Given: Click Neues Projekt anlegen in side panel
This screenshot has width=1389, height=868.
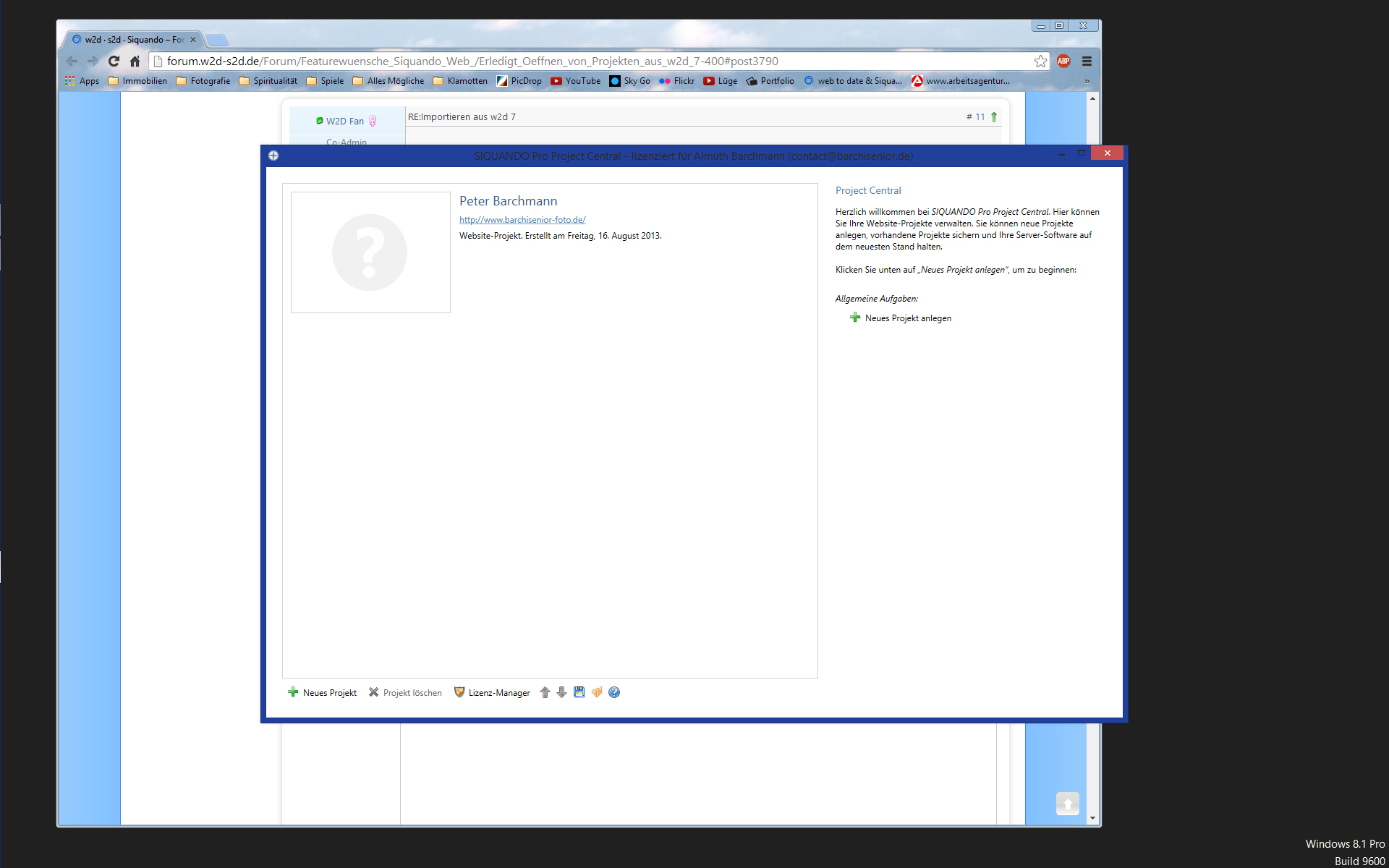Looking at the screenshot, I should point(901,318).
